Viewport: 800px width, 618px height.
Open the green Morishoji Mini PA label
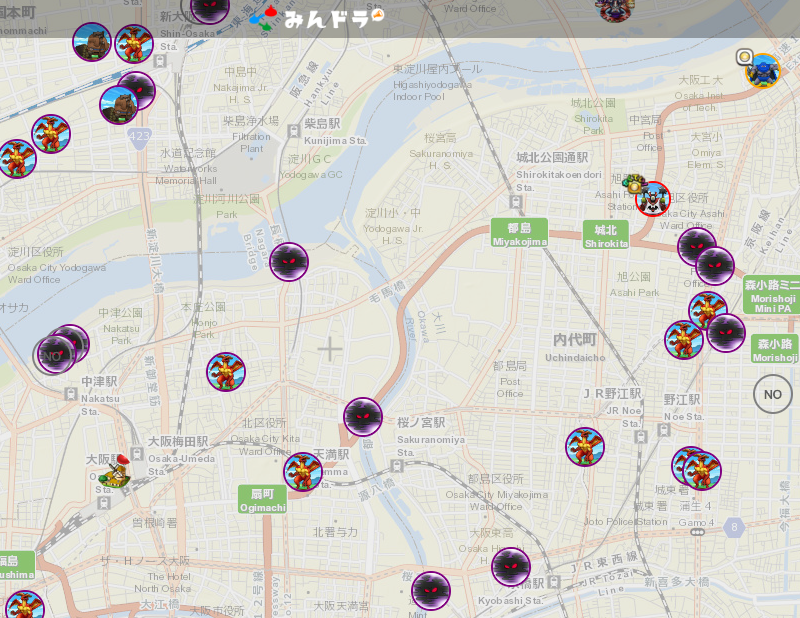(772, 294)
